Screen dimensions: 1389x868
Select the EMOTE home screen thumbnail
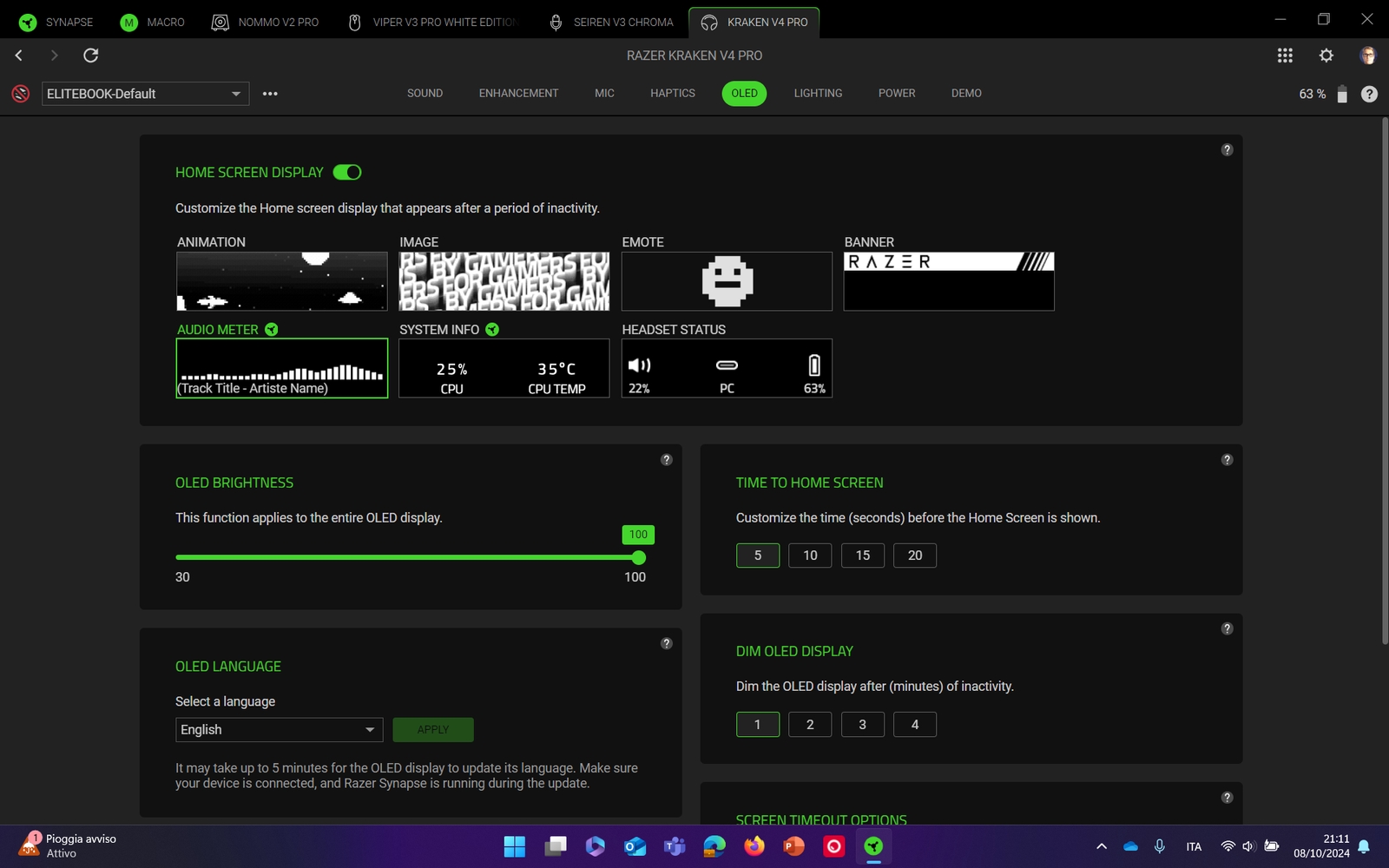[727, 281]
